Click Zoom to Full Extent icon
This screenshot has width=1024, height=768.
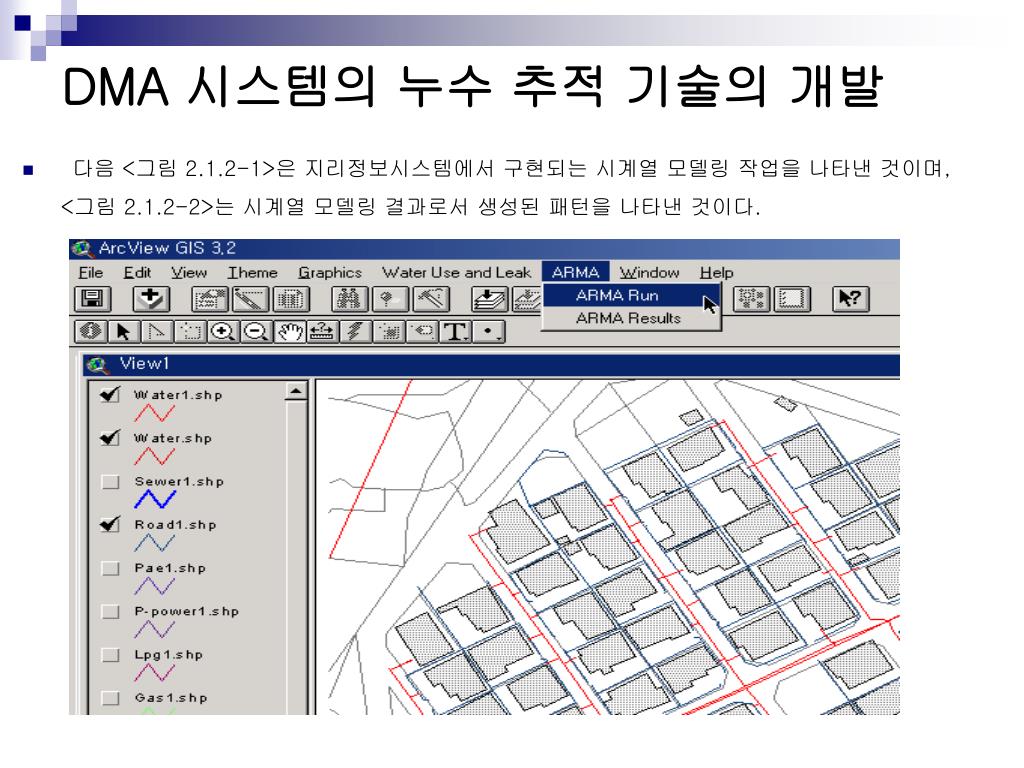490,299
